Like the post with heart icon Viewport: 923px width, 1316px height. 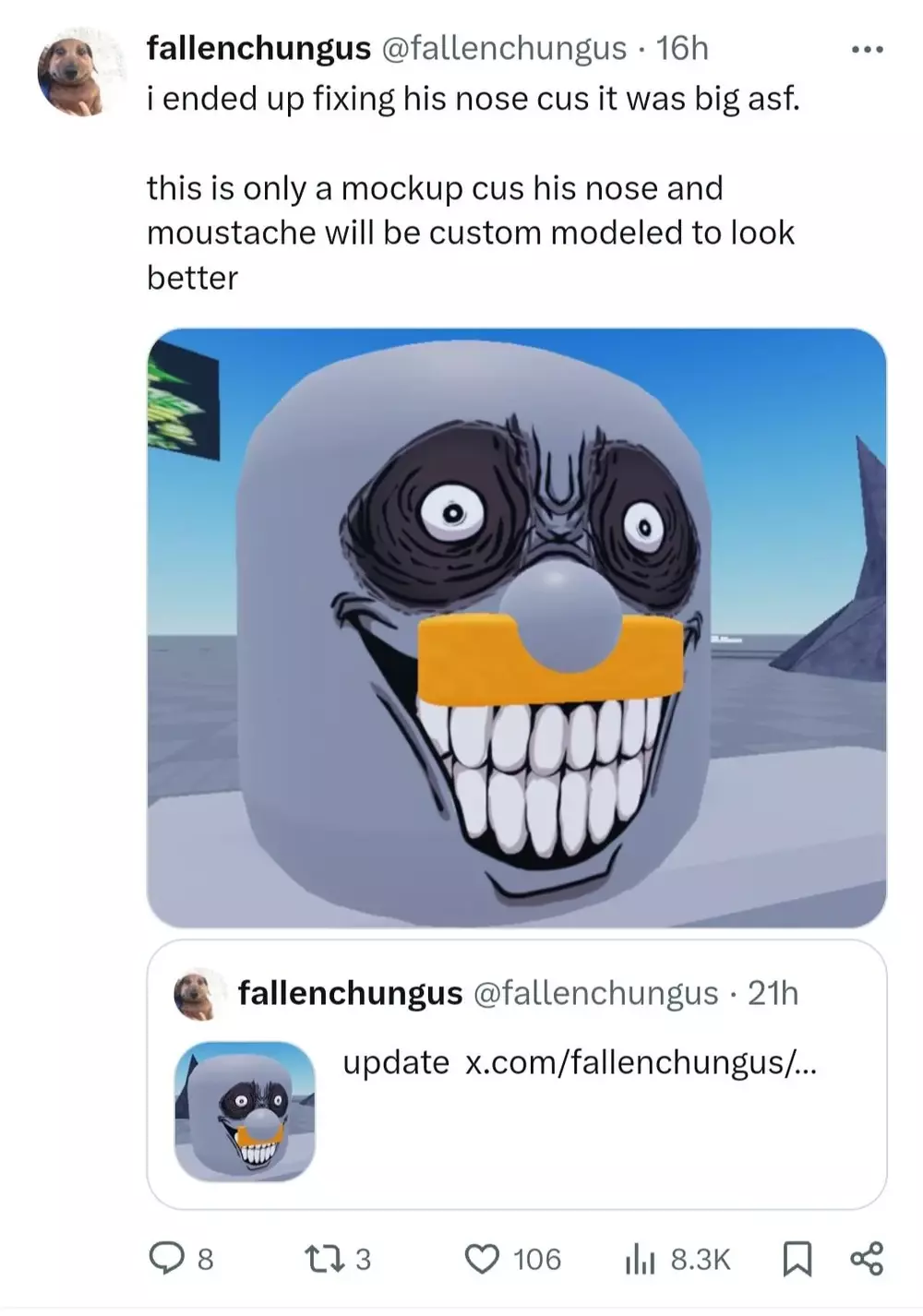[x=481, y=1259]
